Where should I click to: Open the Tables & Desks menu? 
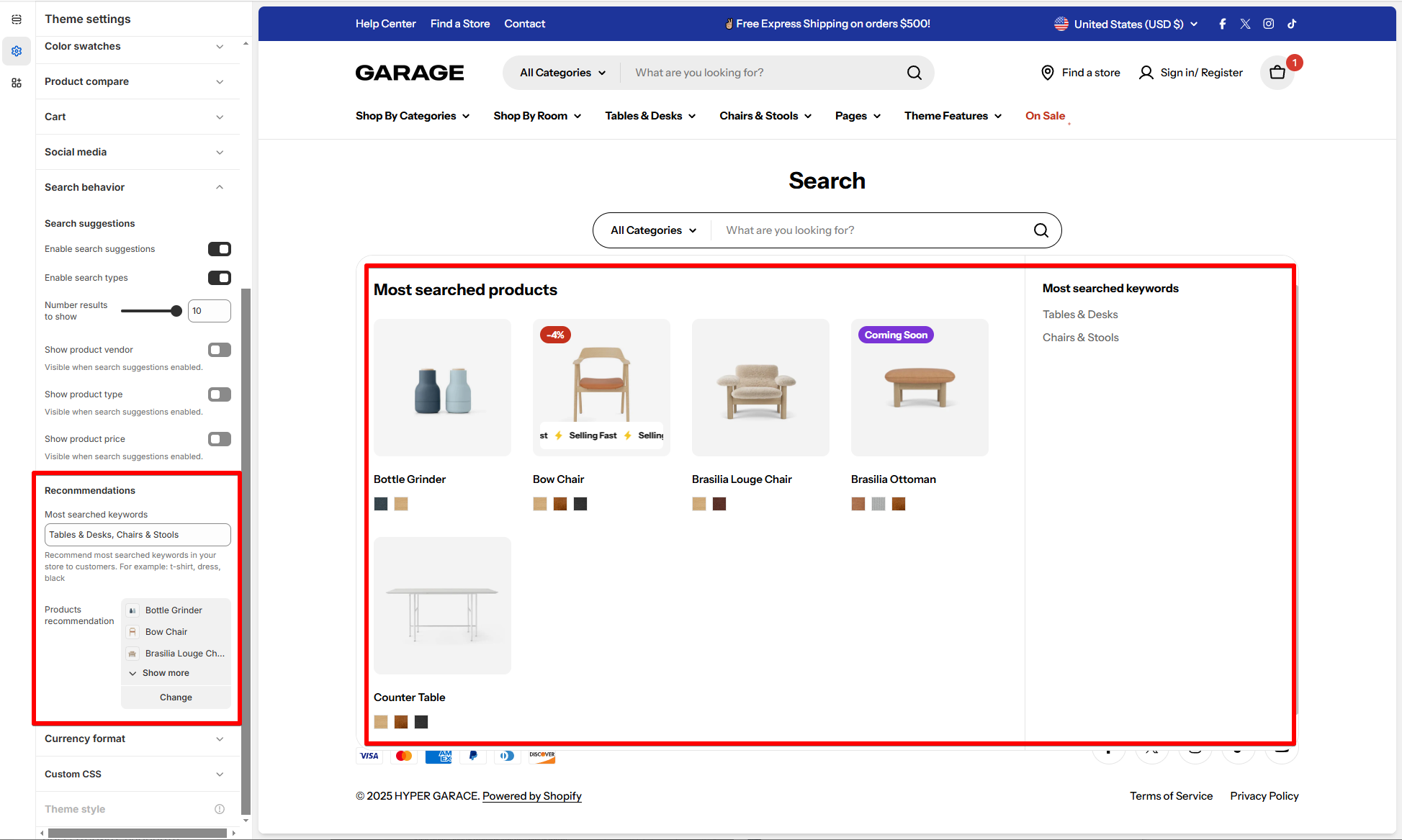coord(650,116)
